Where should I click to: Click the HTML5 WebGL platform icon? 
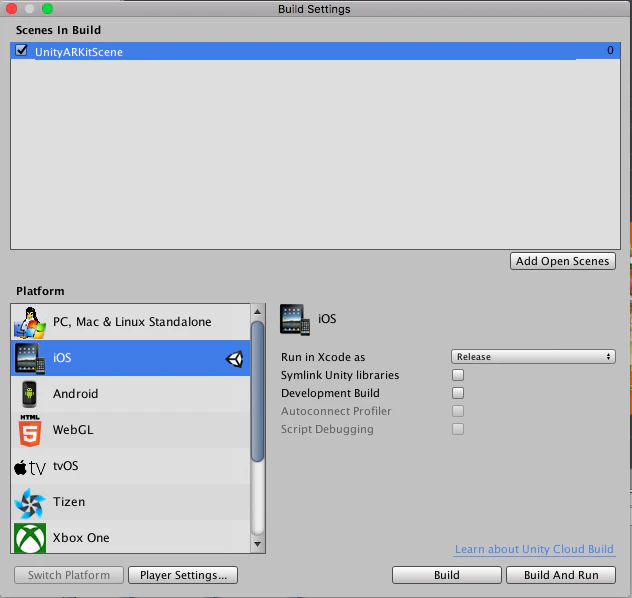30,430
